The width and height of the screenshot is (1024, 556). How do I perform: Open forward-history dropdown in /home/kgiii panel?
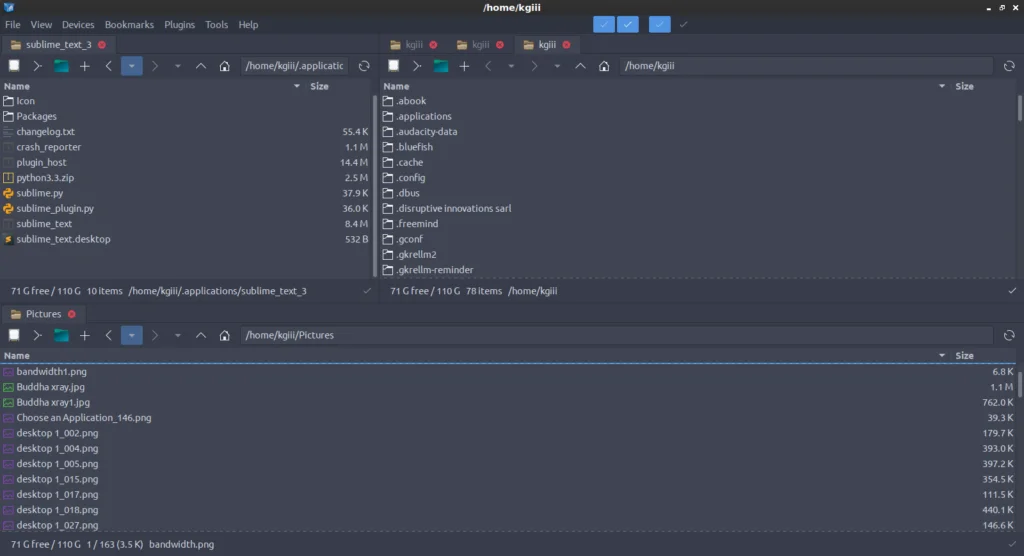(x=557, y=65)
